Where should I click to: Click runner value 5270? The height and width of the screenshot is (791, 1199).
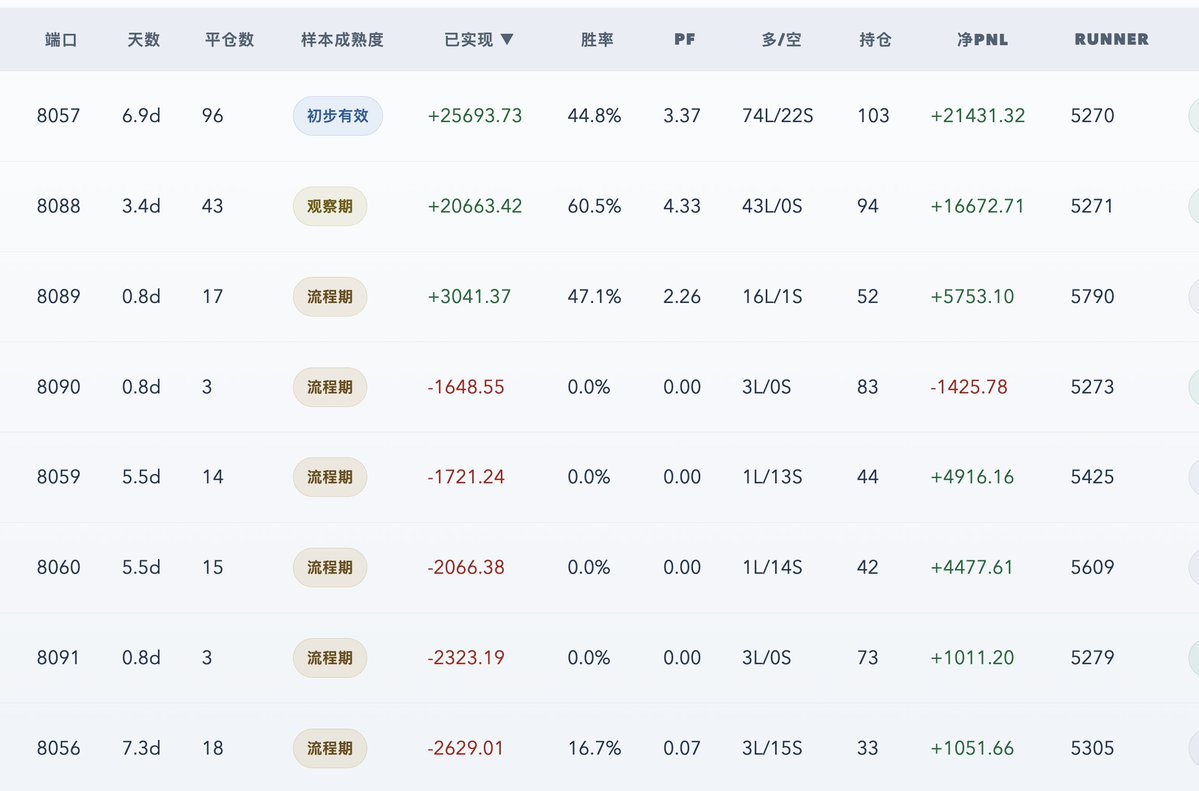pos(1092,116)
